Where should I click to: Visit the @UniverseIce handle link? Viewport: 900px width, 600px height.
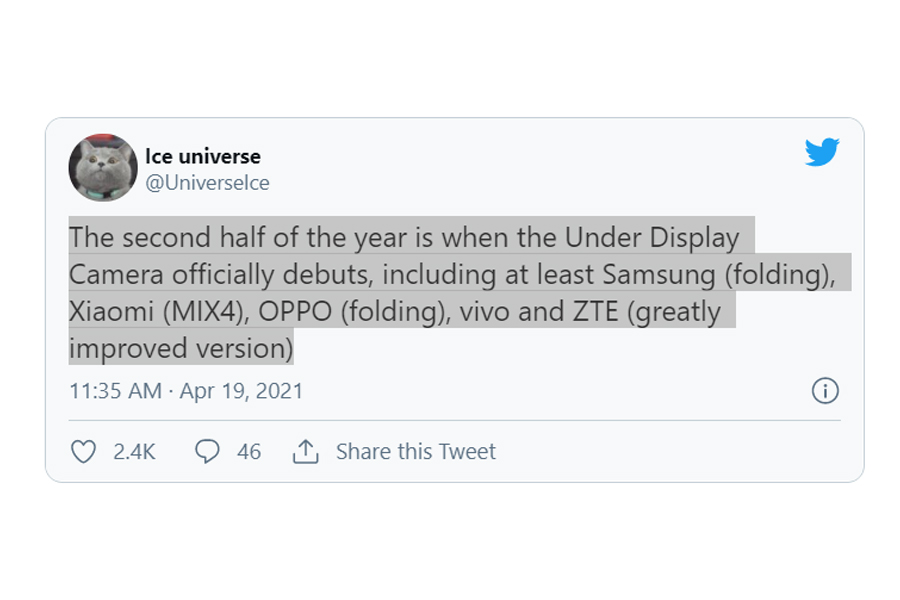tap(207, 183)
